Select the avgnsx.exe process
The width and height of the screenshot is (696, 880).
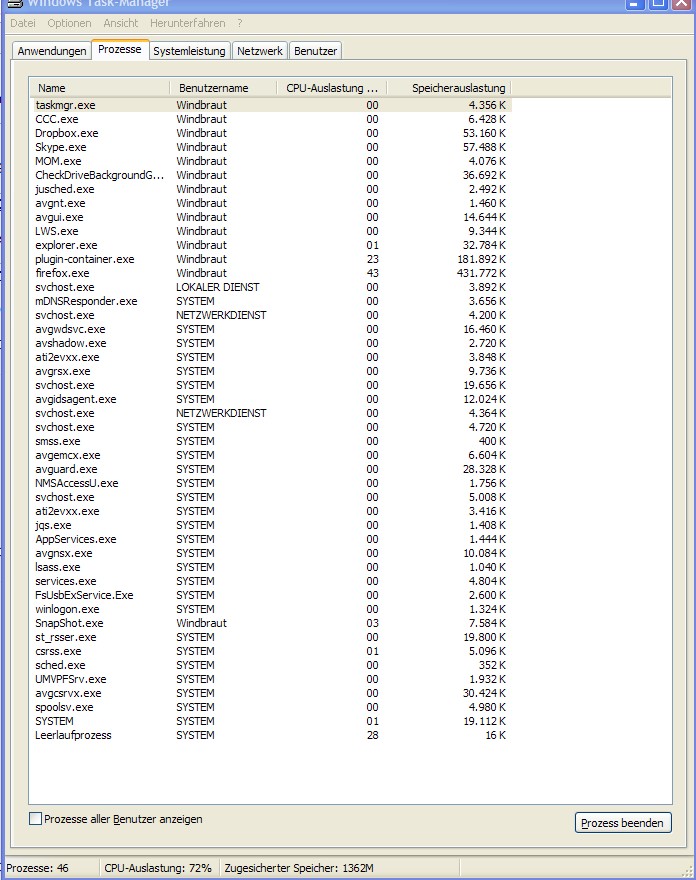coord(271,553)
